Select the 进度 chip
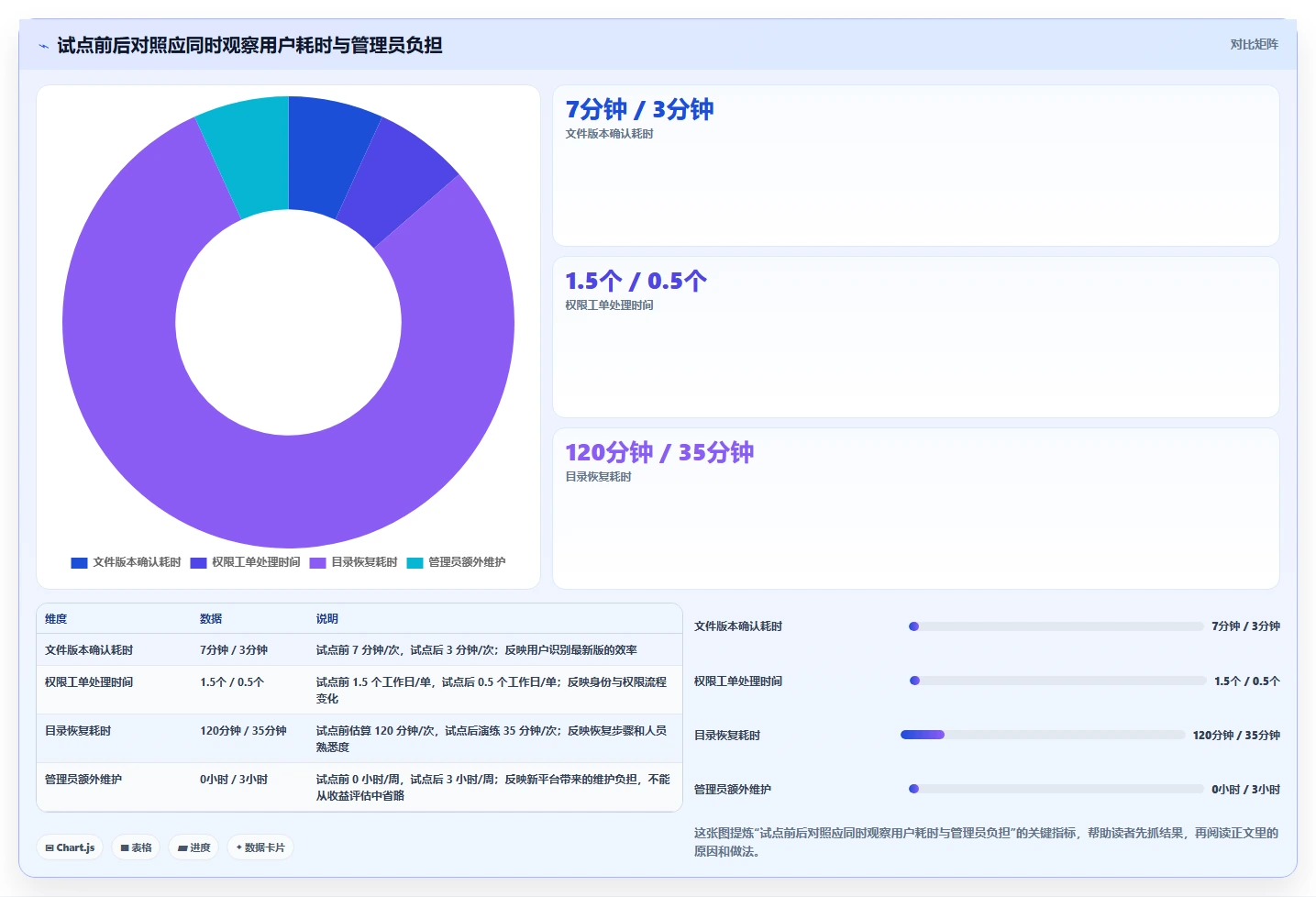The width and height of the screenshot is (1316, 897). tap(194, 847)
